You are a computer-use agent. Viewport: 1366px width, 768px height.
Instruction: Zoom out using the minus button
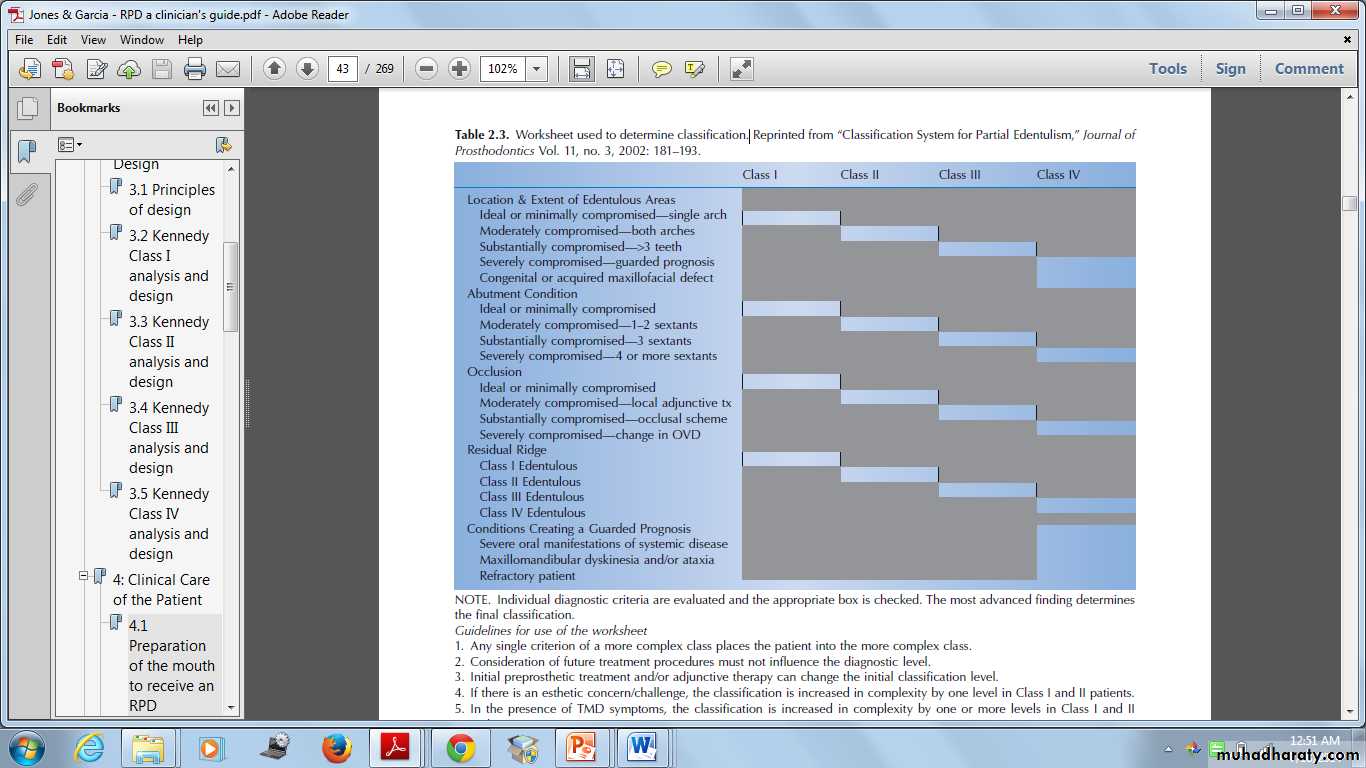point(426,69)
